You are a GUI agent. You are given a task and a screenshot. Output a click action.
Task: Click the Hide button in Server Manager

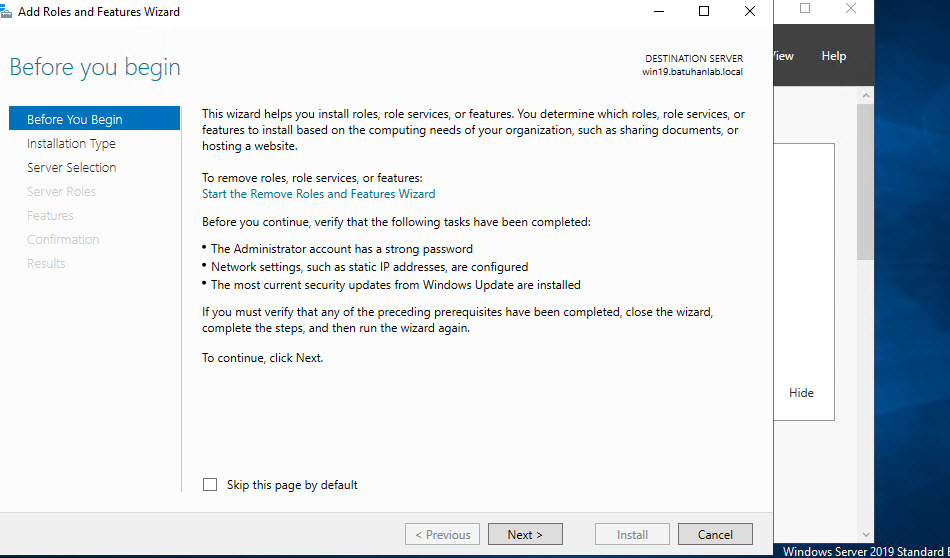(801, 393)
